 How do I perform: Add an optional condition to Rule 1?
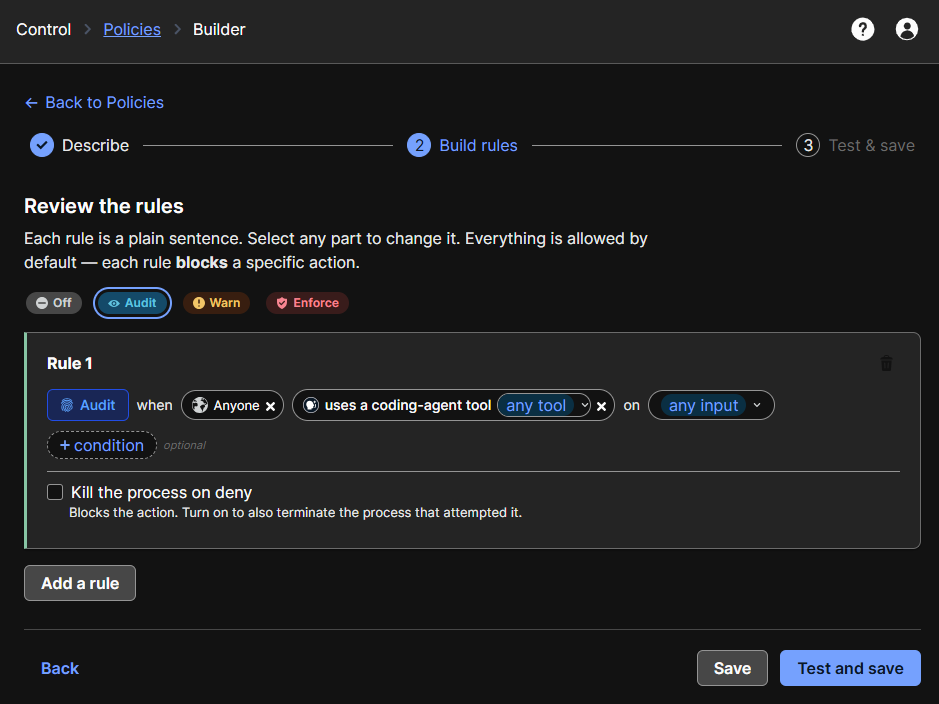tap(102, 445)
